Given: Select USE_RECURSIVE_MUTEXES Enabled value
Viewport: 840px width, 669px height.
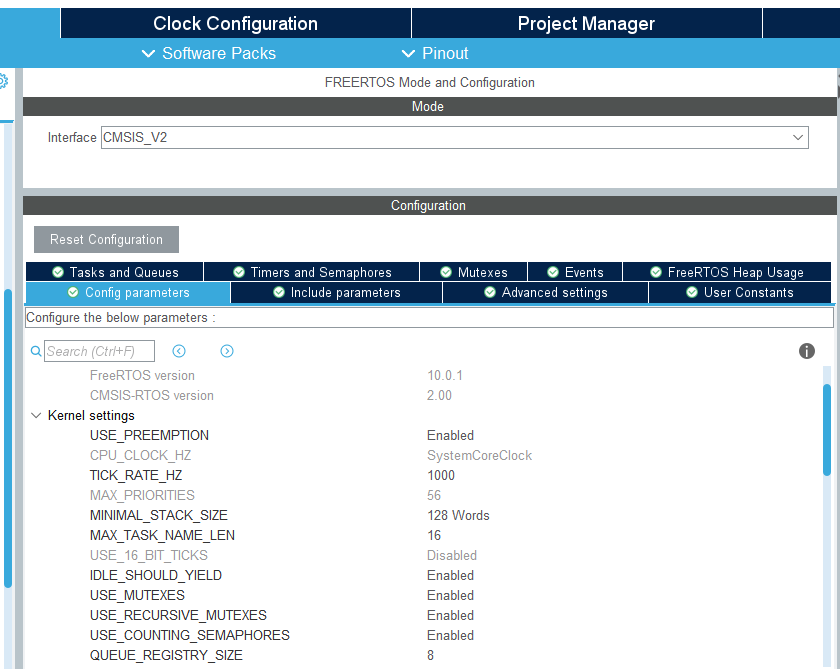Looking at the screenshot, I should 451,615.
